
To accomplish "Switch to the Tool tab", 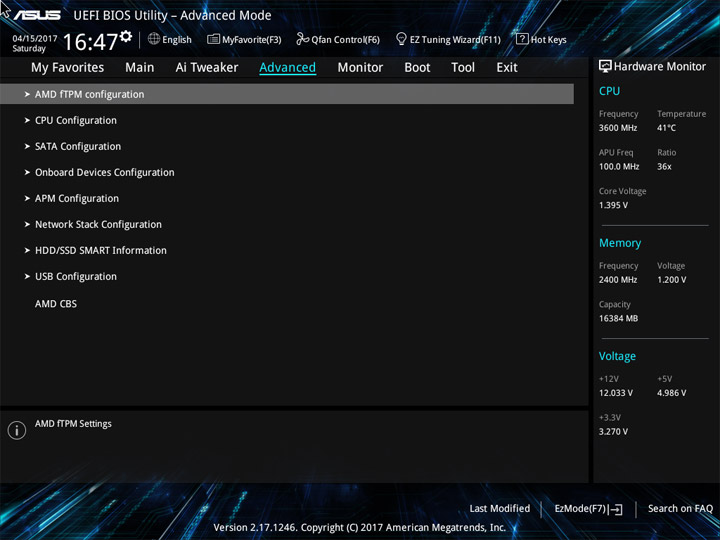I will [463, 68].
